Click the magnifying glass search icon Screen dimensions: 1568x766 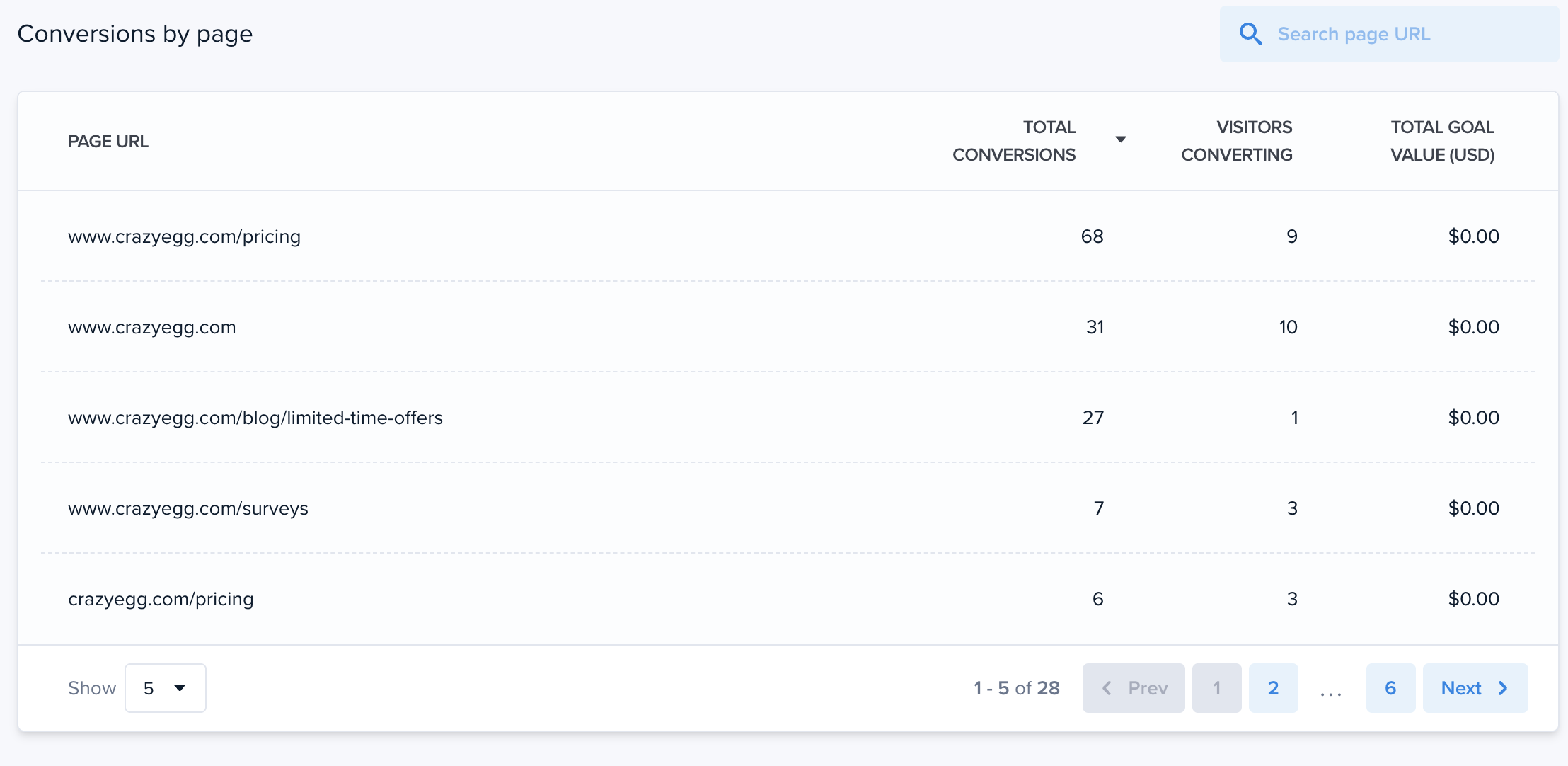coord(1251,33)
